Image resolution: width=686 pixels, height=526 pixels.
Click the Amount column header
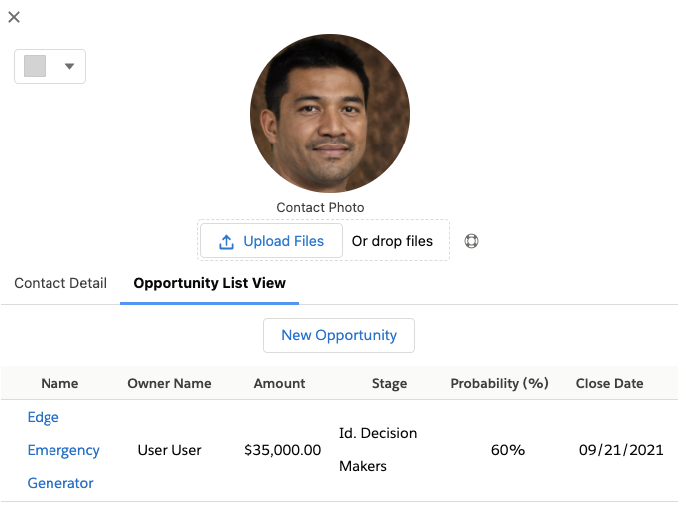click(x=280, y=383)
